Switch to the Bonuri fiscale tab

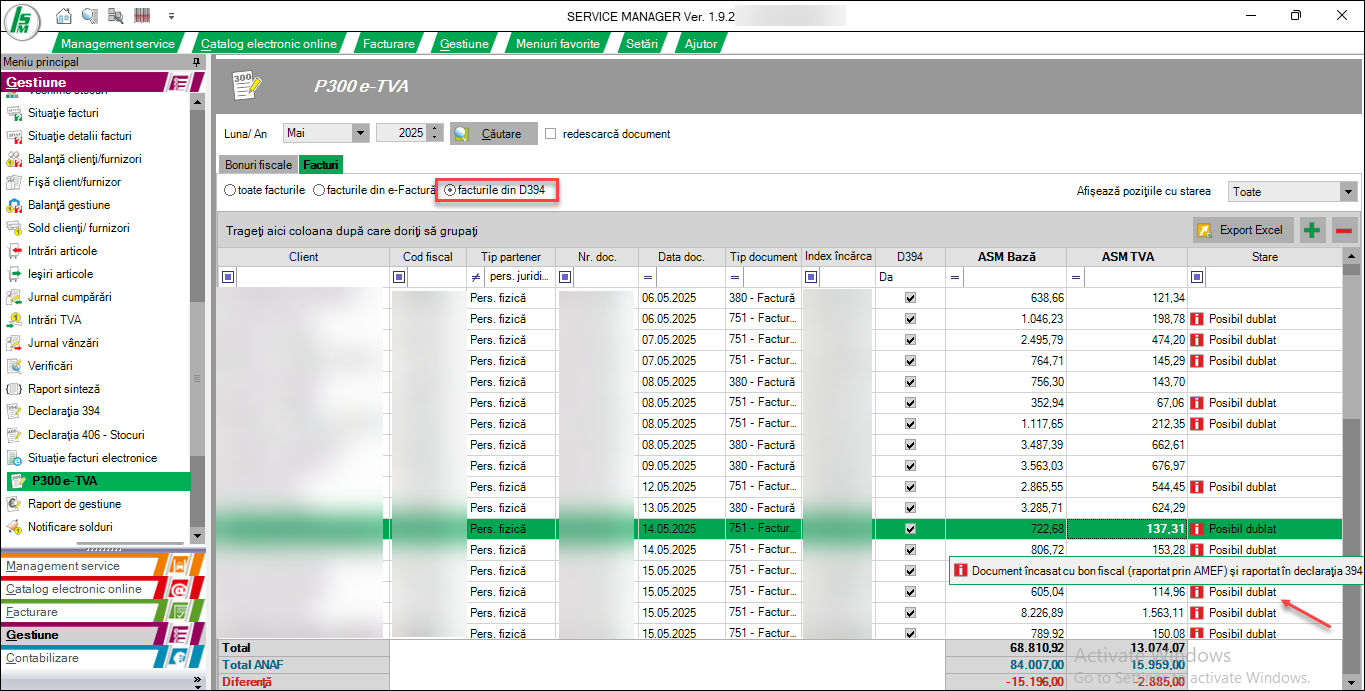point(258,164)
